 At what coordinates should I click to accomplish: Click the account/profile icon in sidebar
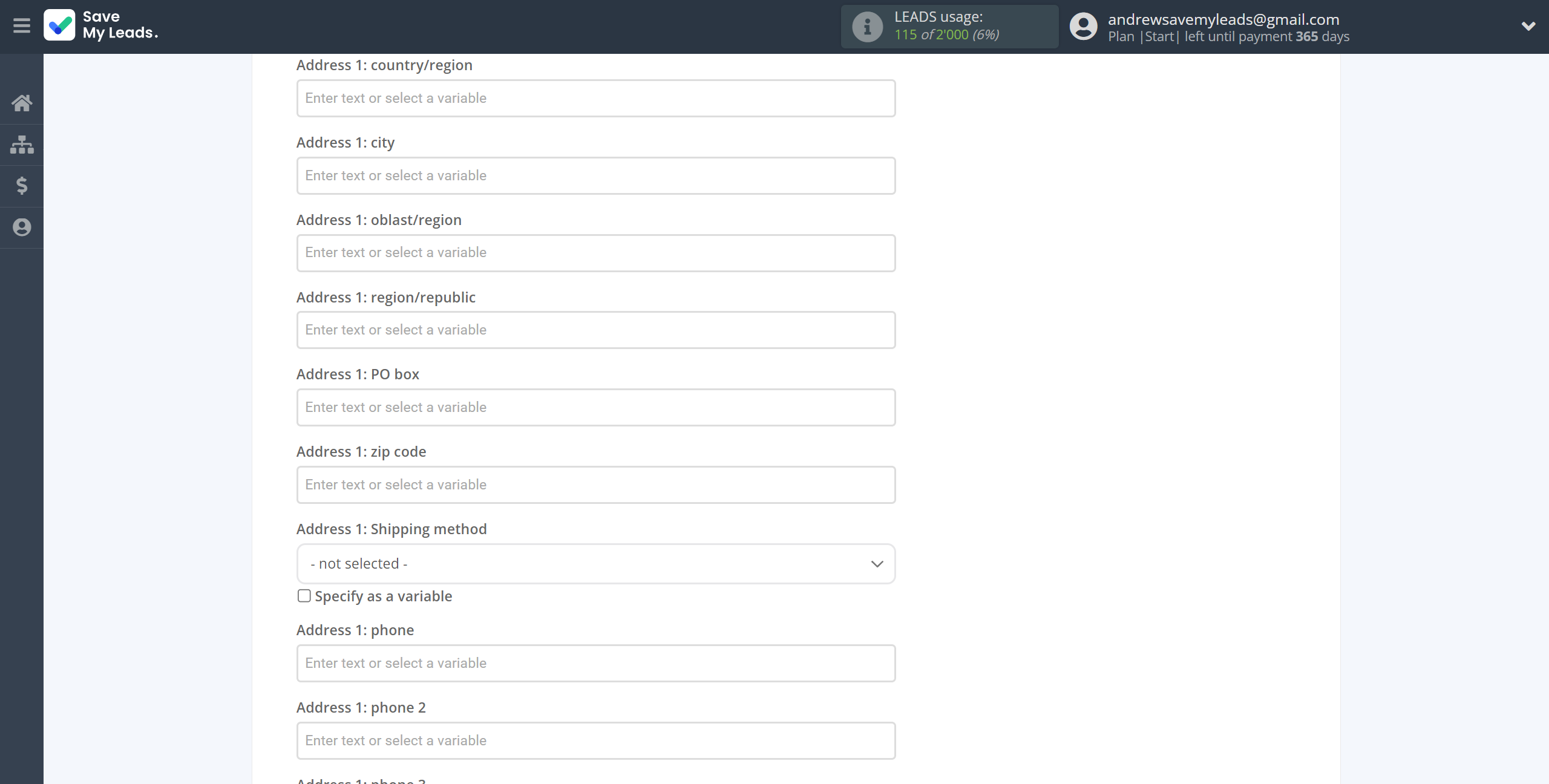point(22,226)
